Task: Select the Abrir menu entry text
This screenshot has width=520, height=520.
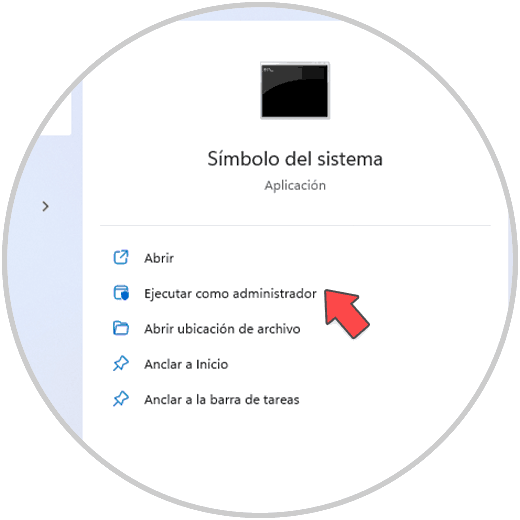Action: click(x=159, y=258)
